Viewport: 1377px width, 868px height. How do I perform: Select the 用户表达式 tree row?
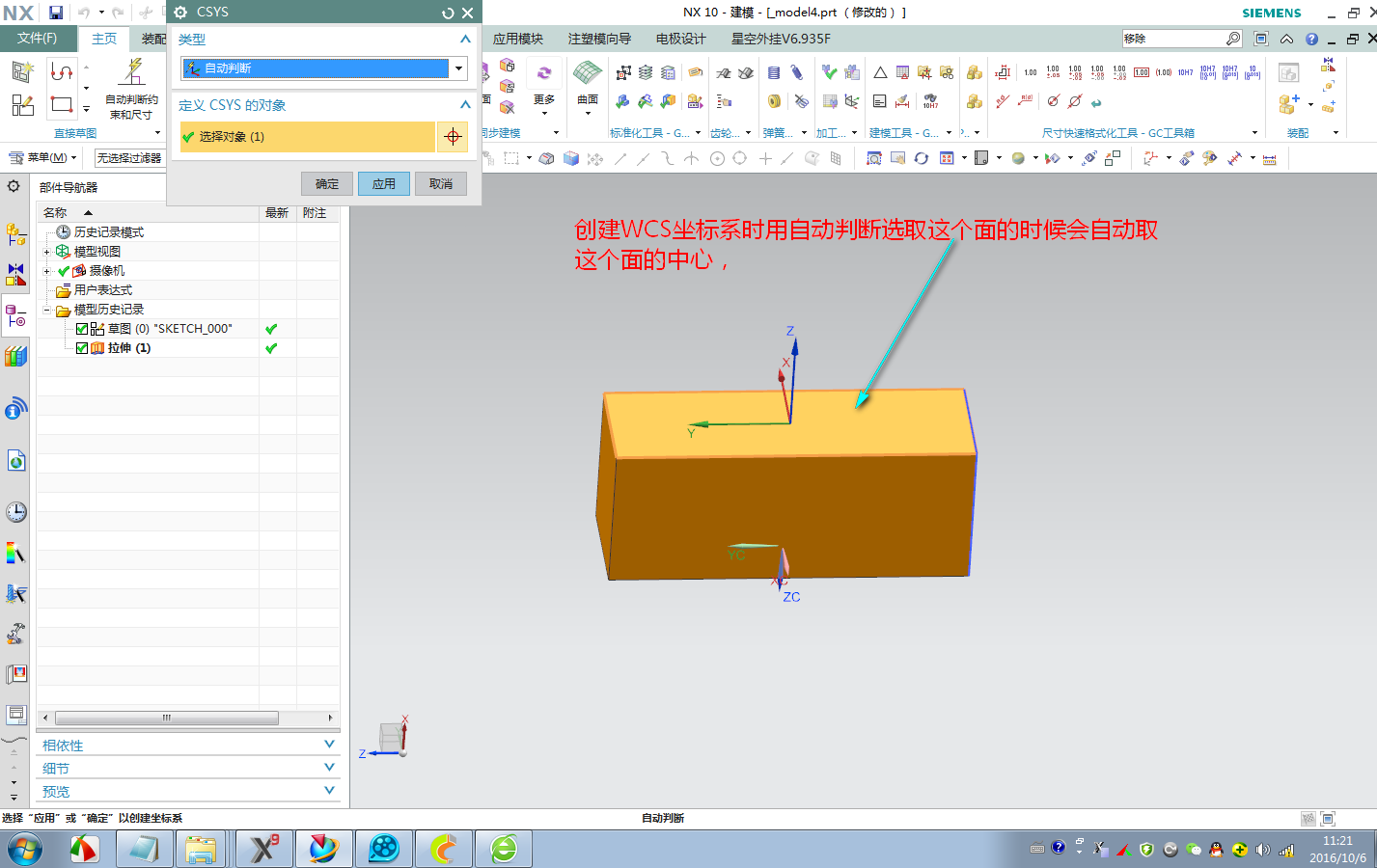(102, 290)
